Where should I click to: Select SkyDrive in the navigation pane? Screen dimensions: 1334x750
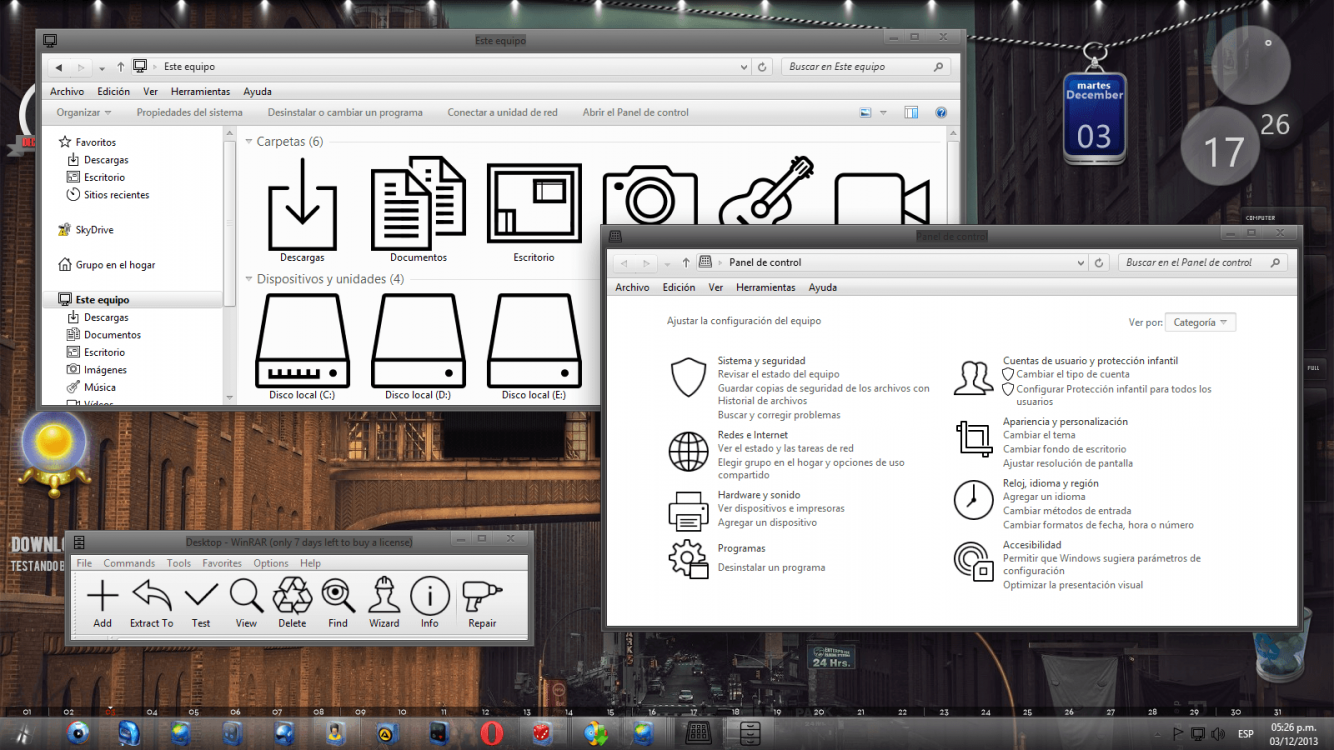pos(94,230)
